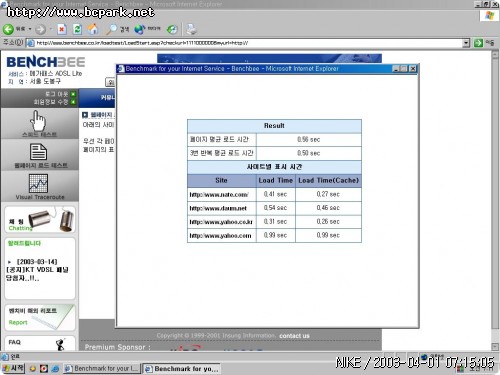Open the Report banner in sidebar

tap(40, 317)
